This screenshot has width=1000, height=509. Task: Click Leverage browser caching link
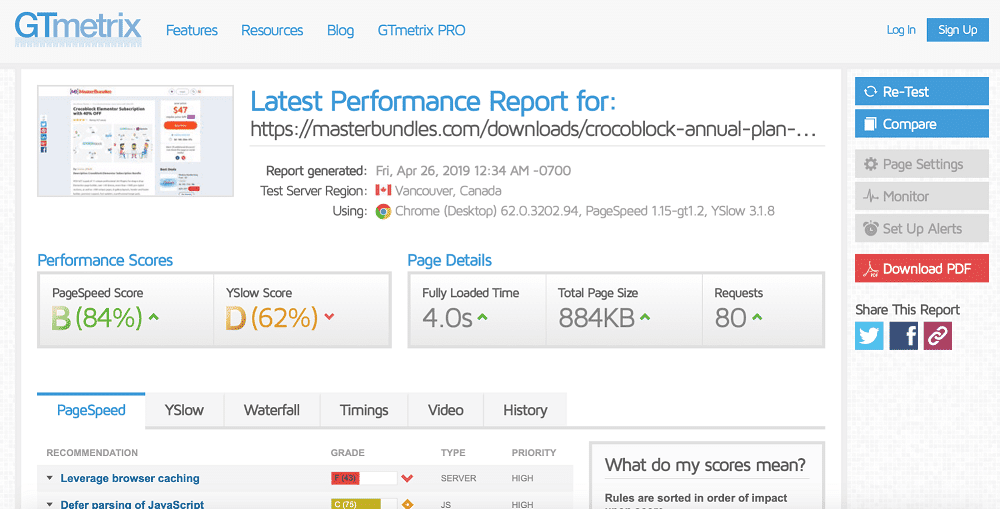coord(130,478)
